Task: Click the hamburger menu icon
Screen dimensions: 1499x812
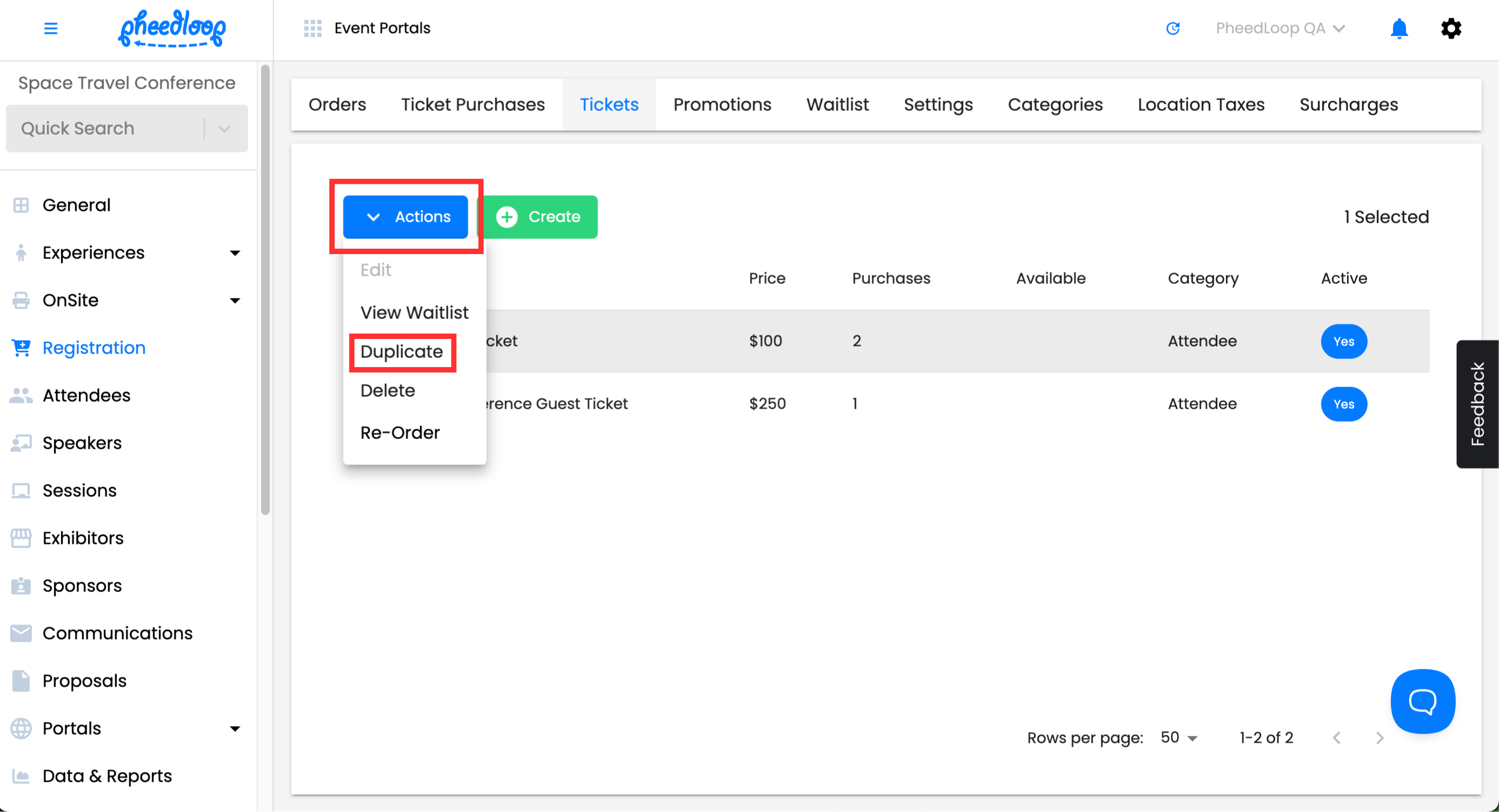Action: pos(51,28)
